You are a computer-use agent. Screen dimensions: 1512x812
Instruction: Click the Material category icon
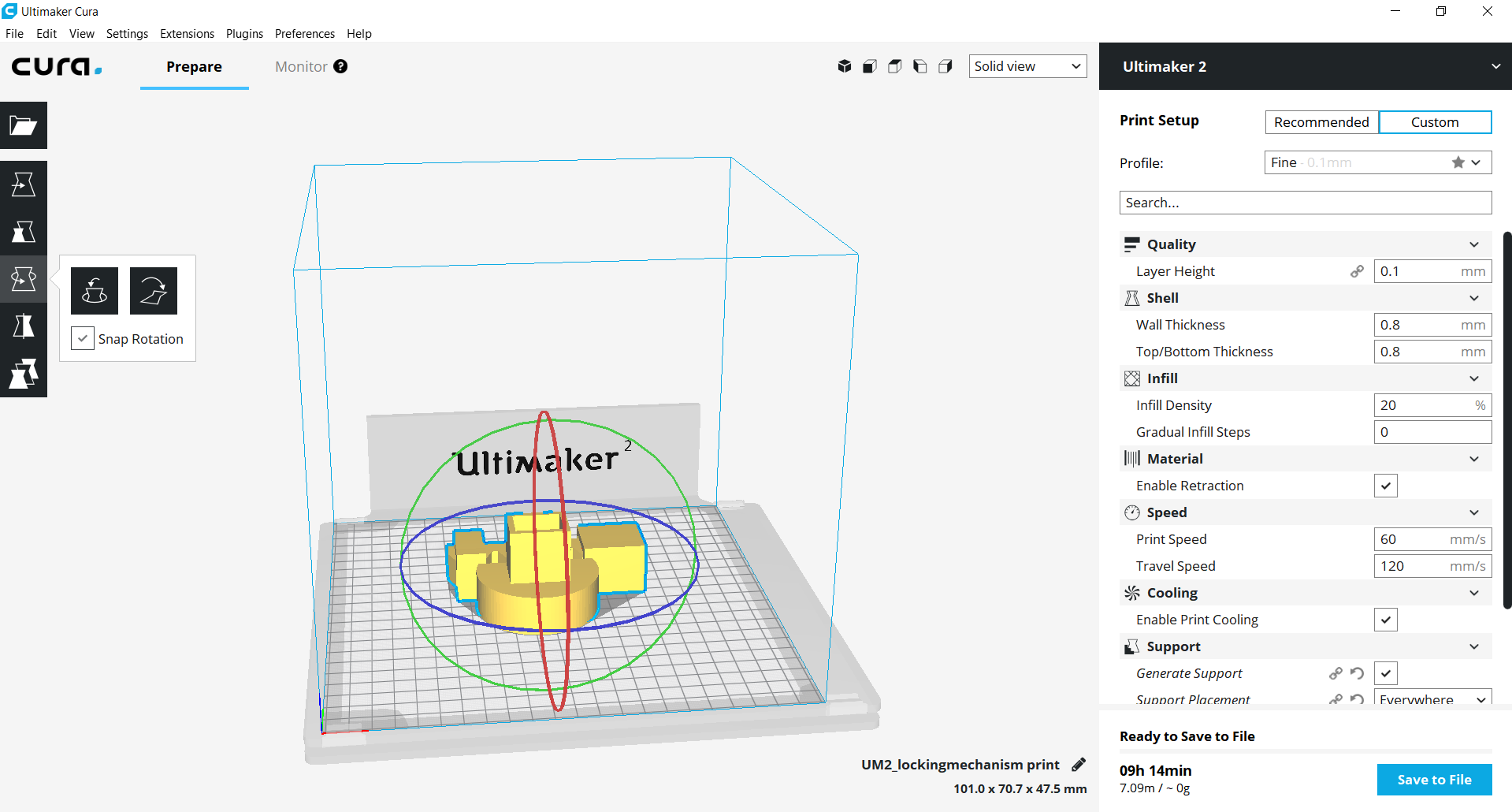tap(1132, 459)
